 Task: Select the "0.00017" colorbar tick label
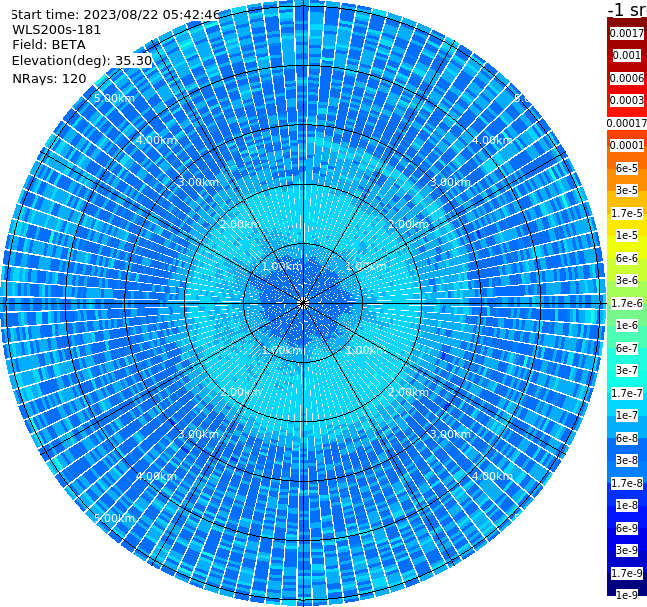(627, 123)
